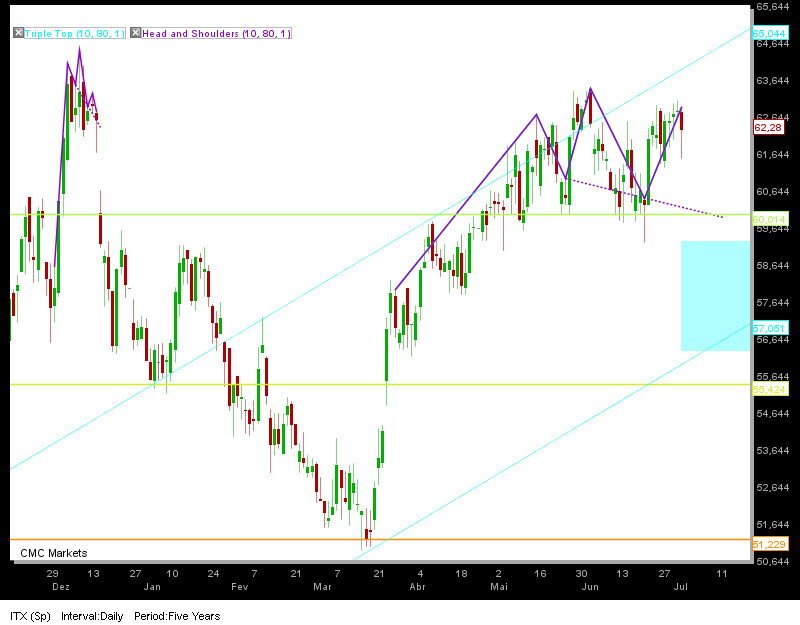The width and height of the screenshot is (800, 625).
Task: Select the 57,051 cyan channel price label
Action: (769, 329)
